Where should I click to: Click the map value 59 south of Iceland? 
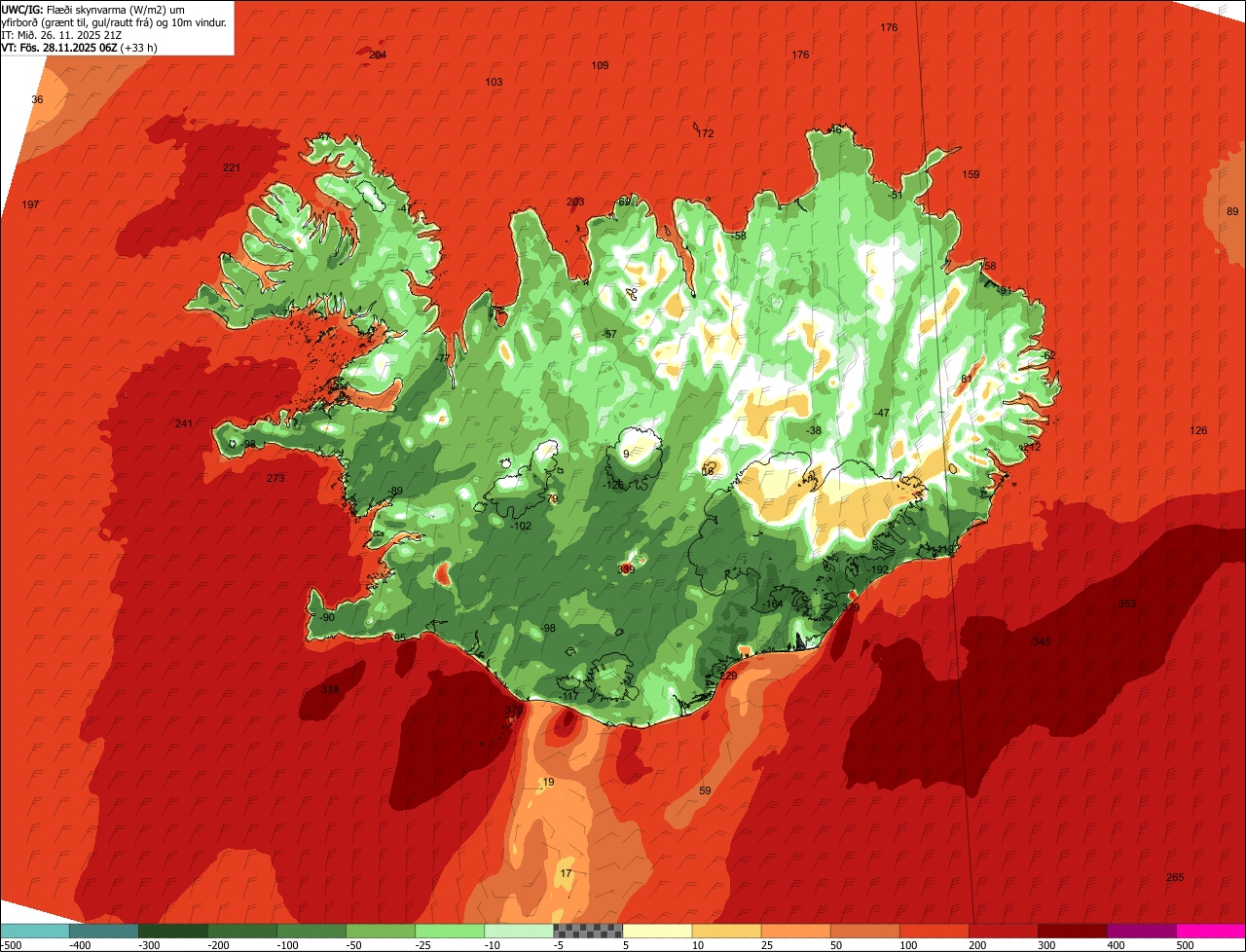[706, 790]
